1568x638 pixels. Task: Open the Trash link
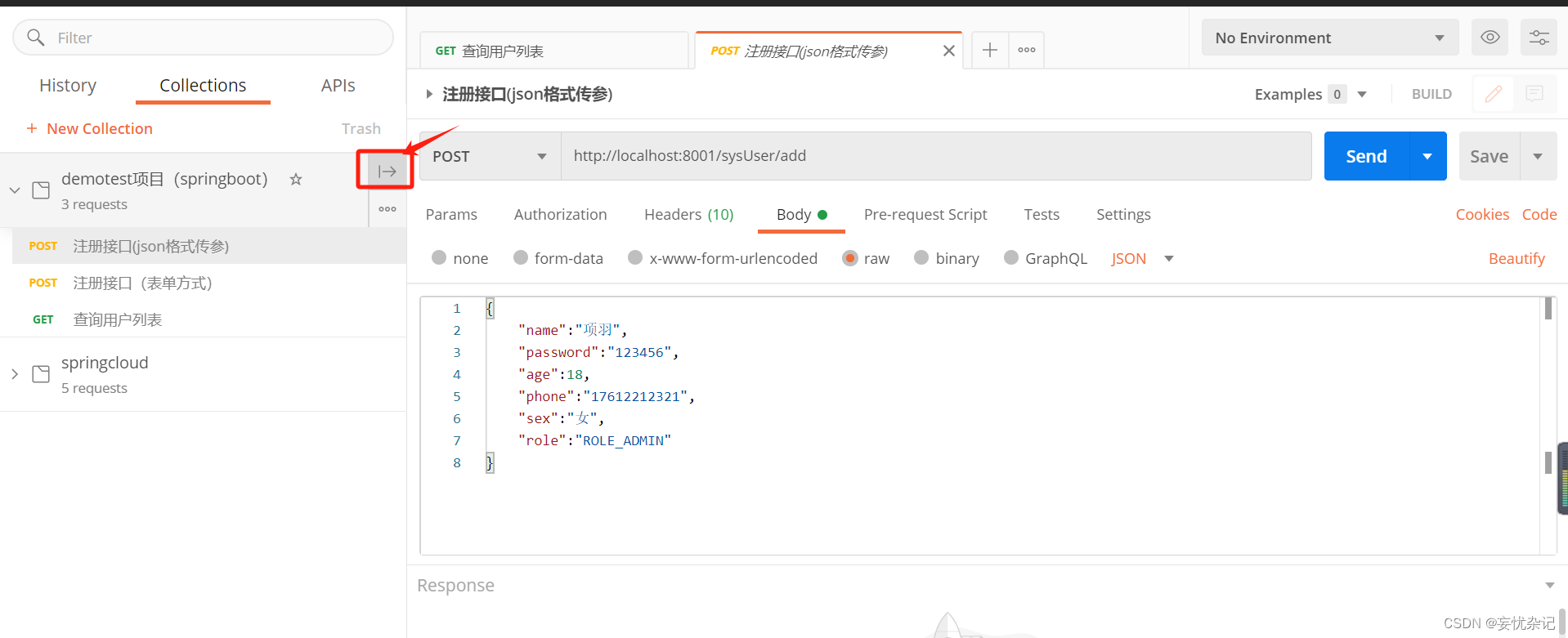click(x=361, y=128)
